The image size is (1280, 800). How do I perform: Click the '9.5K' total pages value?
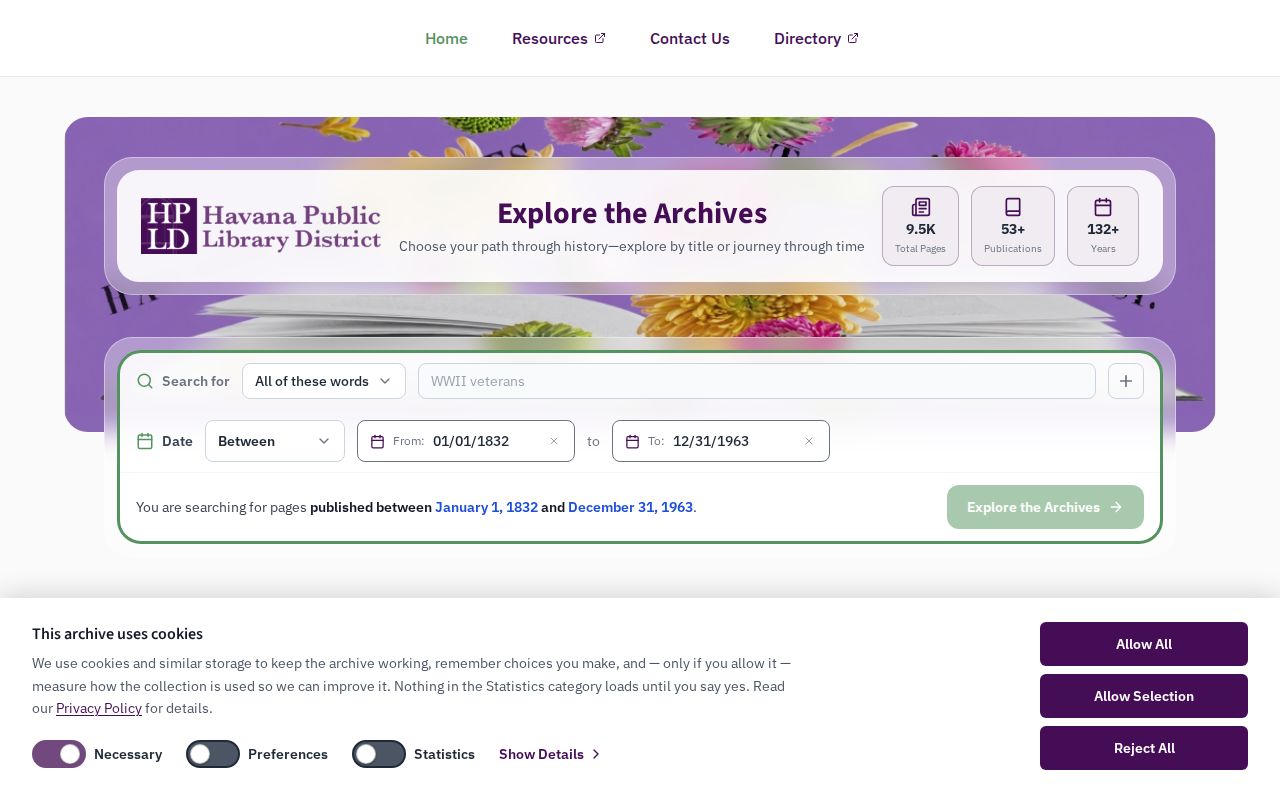coord(920,229)
